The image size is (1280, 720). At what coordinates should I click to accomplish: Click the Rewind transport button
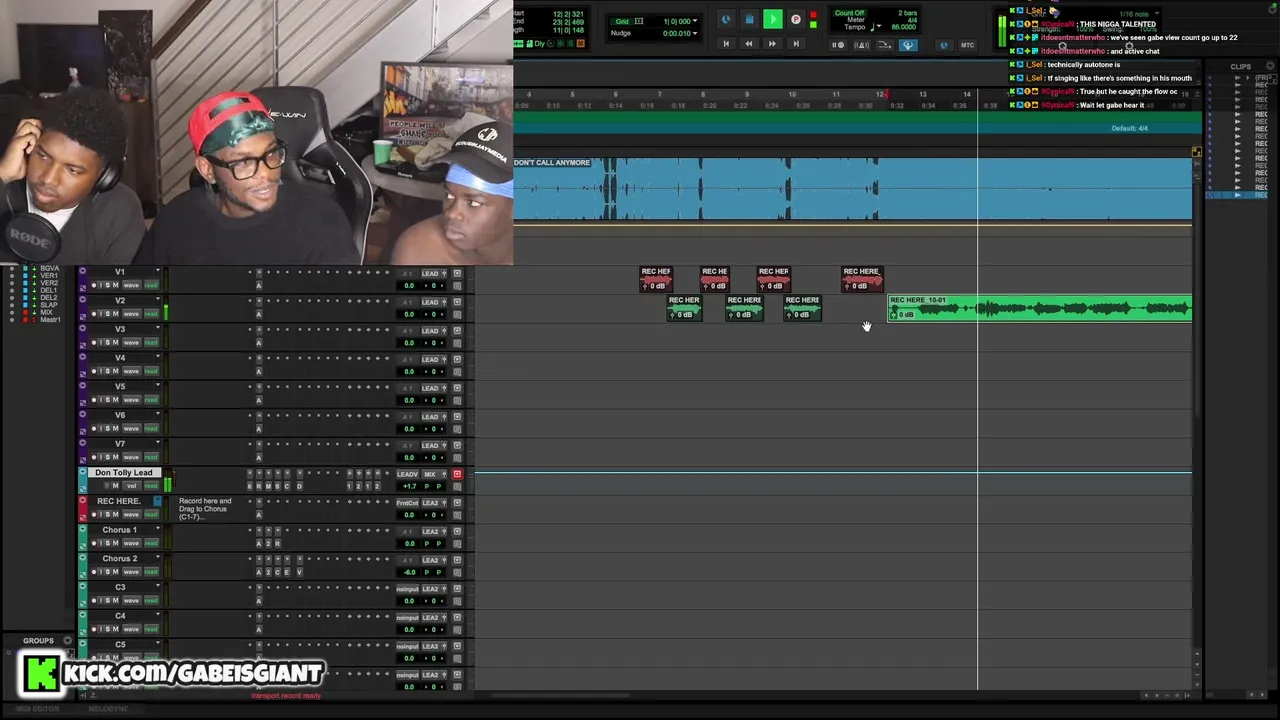[749, 44]
